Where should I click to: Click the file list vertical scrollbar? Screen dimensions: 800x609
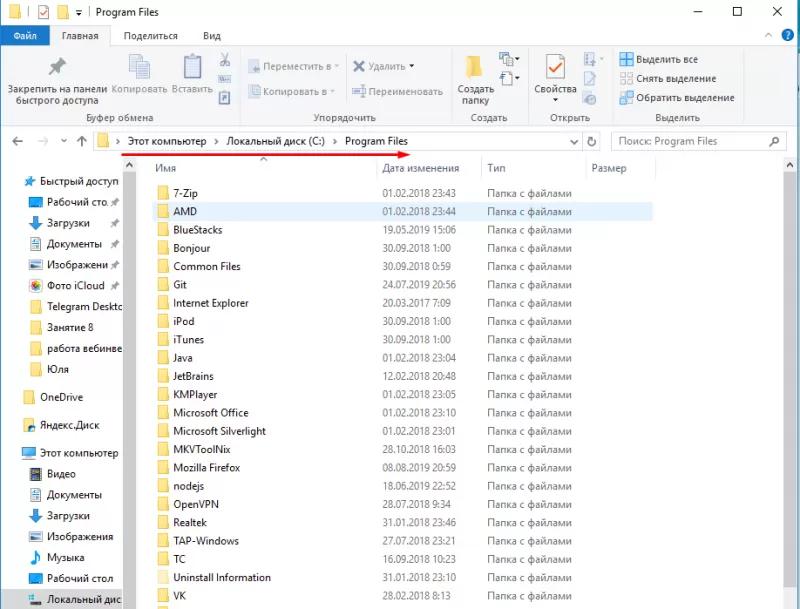pyautogui.click(x=790, y=378)
